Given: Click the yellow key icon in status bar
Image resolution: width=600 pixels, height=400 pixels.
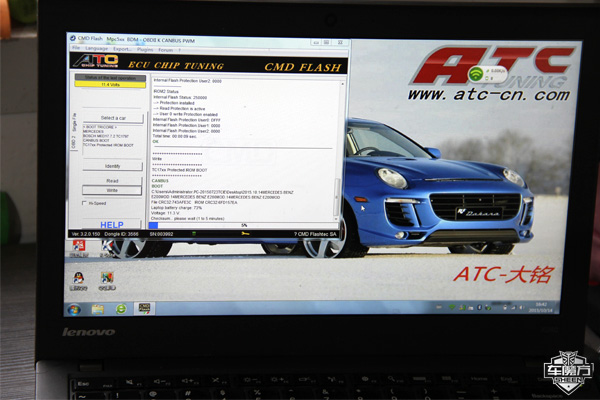Looking at the screenshot, I should (245, 233).
